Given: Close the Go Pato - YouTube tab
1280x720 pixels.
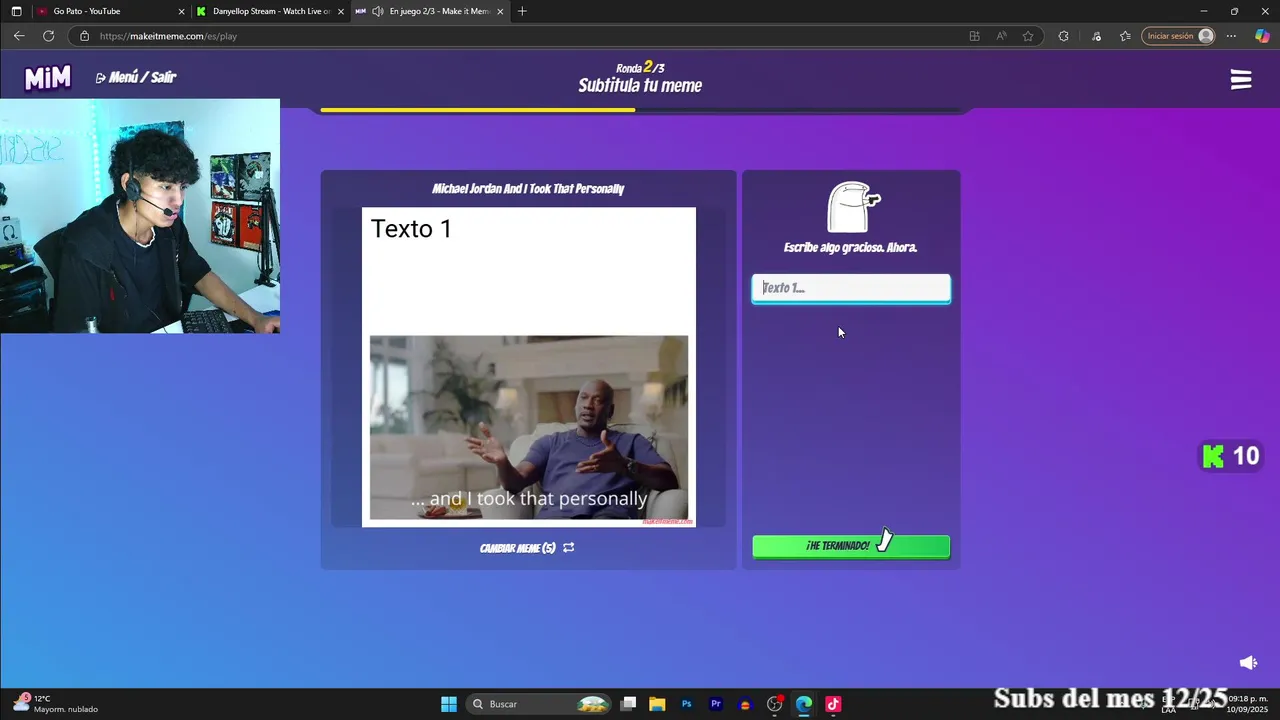Looking at the screenshot, I should pos(182,11).
